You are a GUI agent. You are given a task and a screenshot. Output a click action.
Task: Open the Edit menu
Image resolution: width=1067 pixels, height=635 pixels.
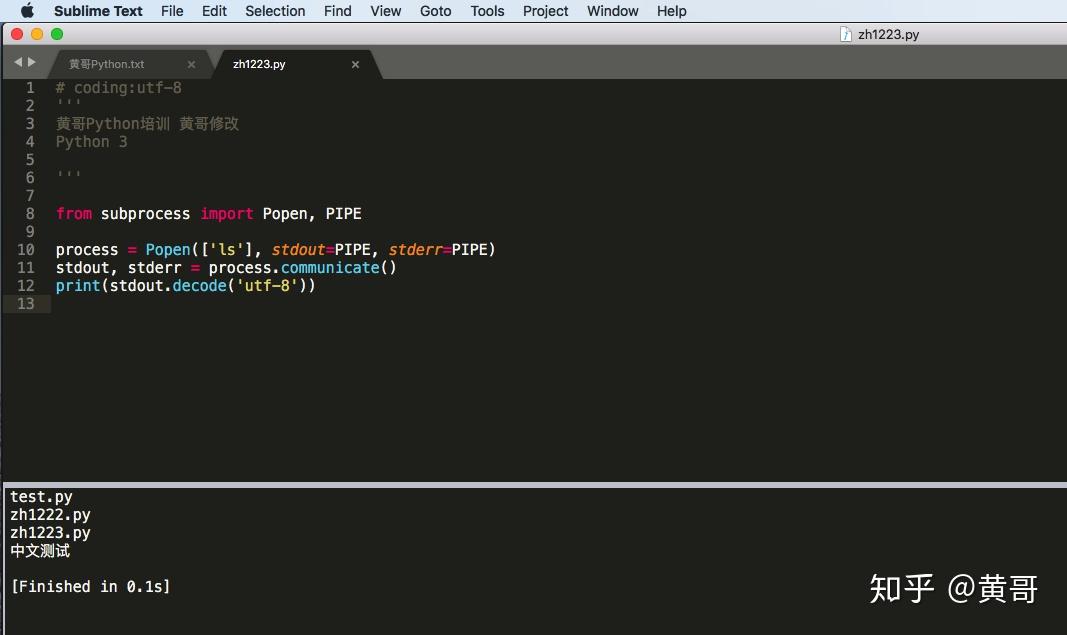[214, 11]
